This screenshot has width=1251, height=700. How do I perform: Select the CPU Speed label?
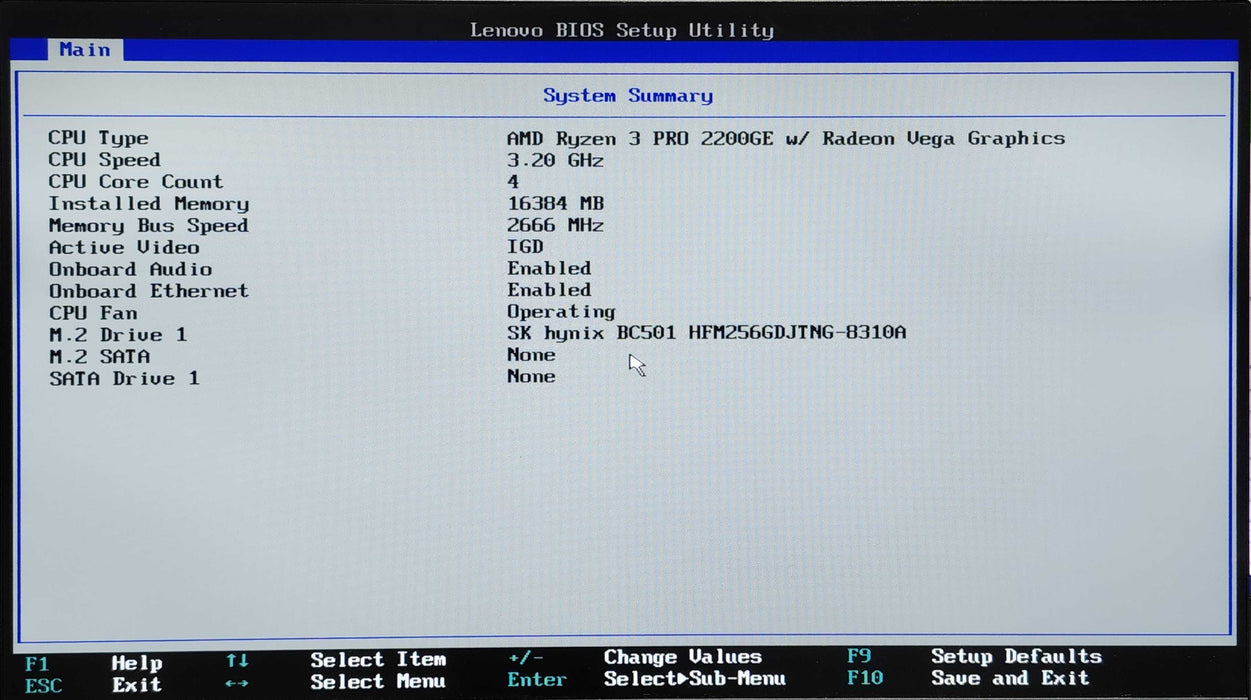click(104, 160)
